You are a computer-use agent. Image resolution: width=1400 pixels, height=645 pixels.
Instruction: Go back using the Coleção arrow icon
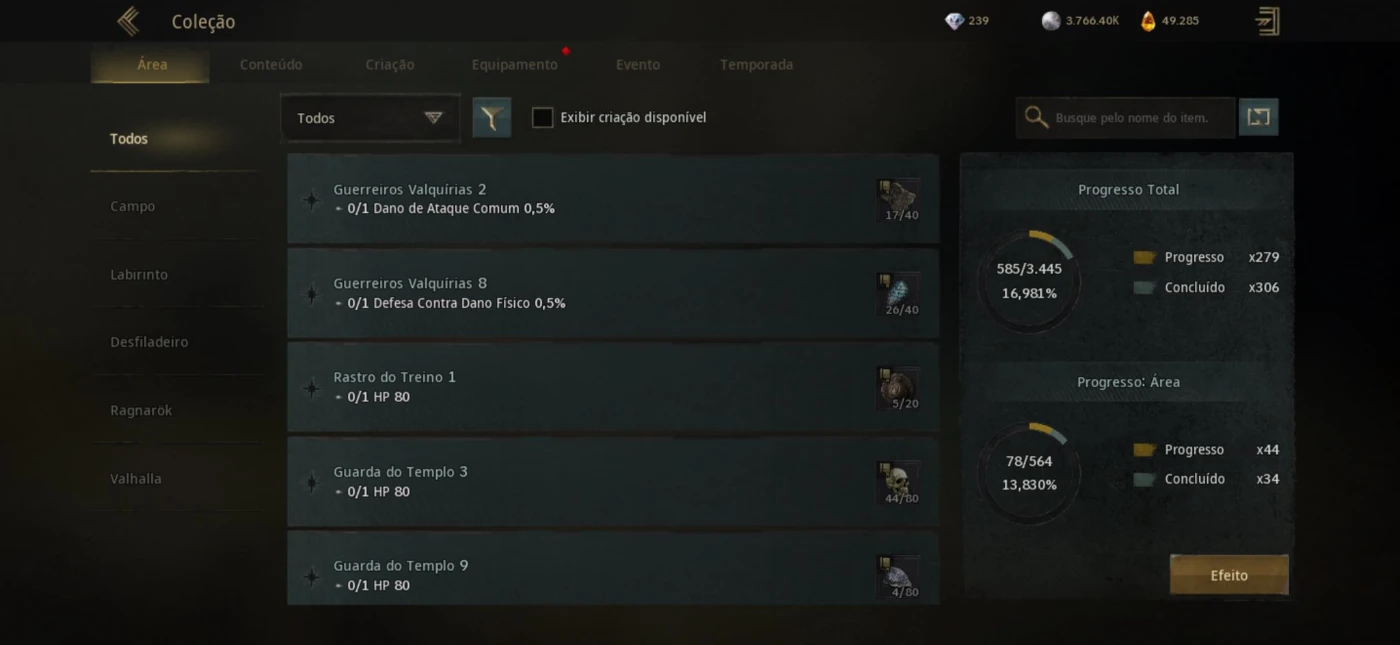128,21
